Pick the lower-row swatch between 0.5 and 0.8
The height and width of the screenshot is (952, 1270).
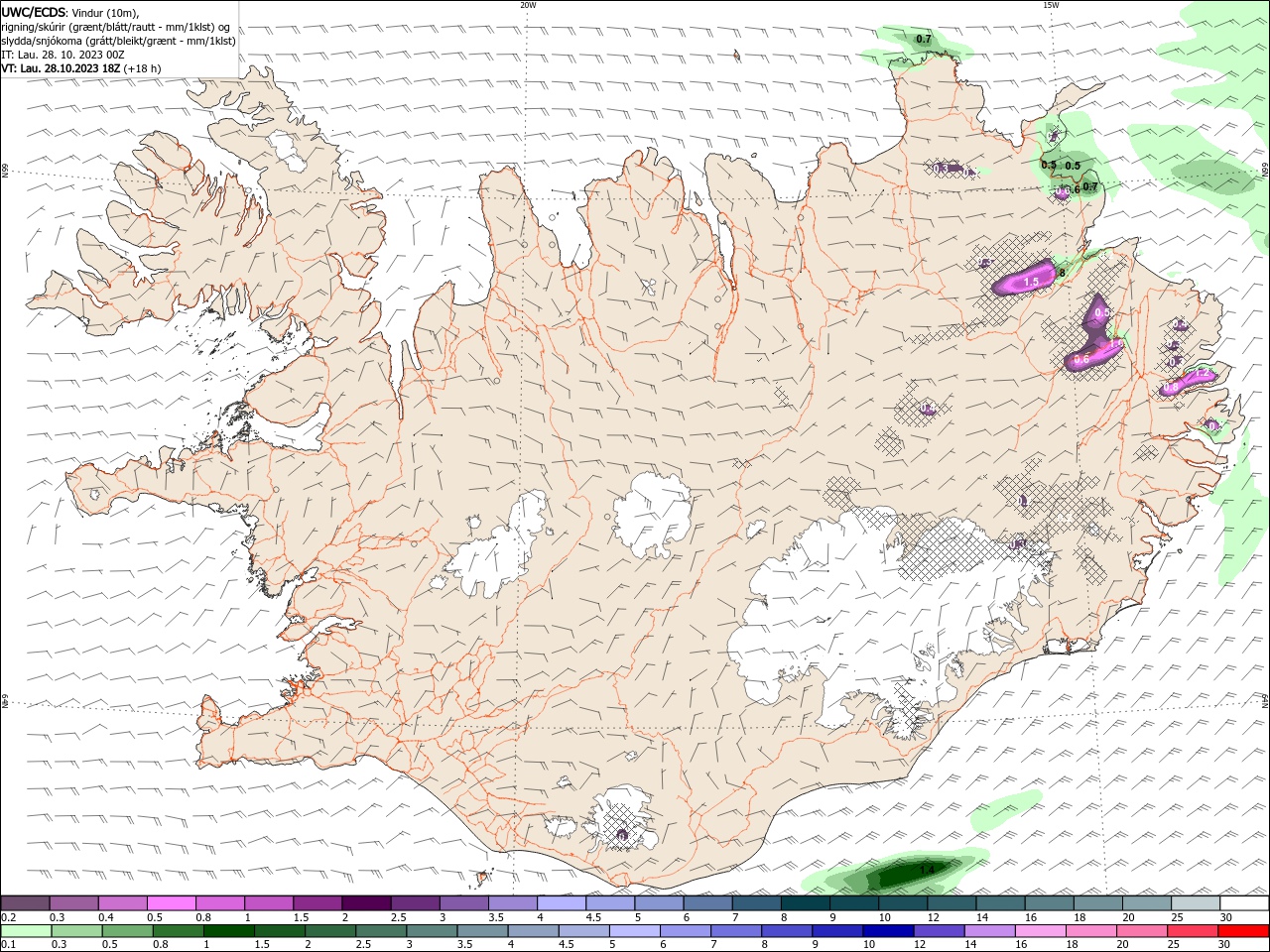(127, 931)
